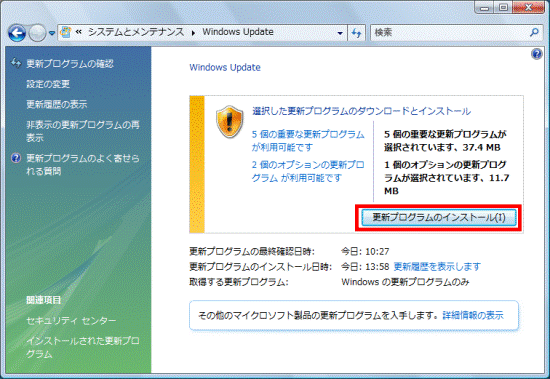Open the recent pages dropdown arrow
The width and height of the screenshot is (550, 379).
(52, 33)
